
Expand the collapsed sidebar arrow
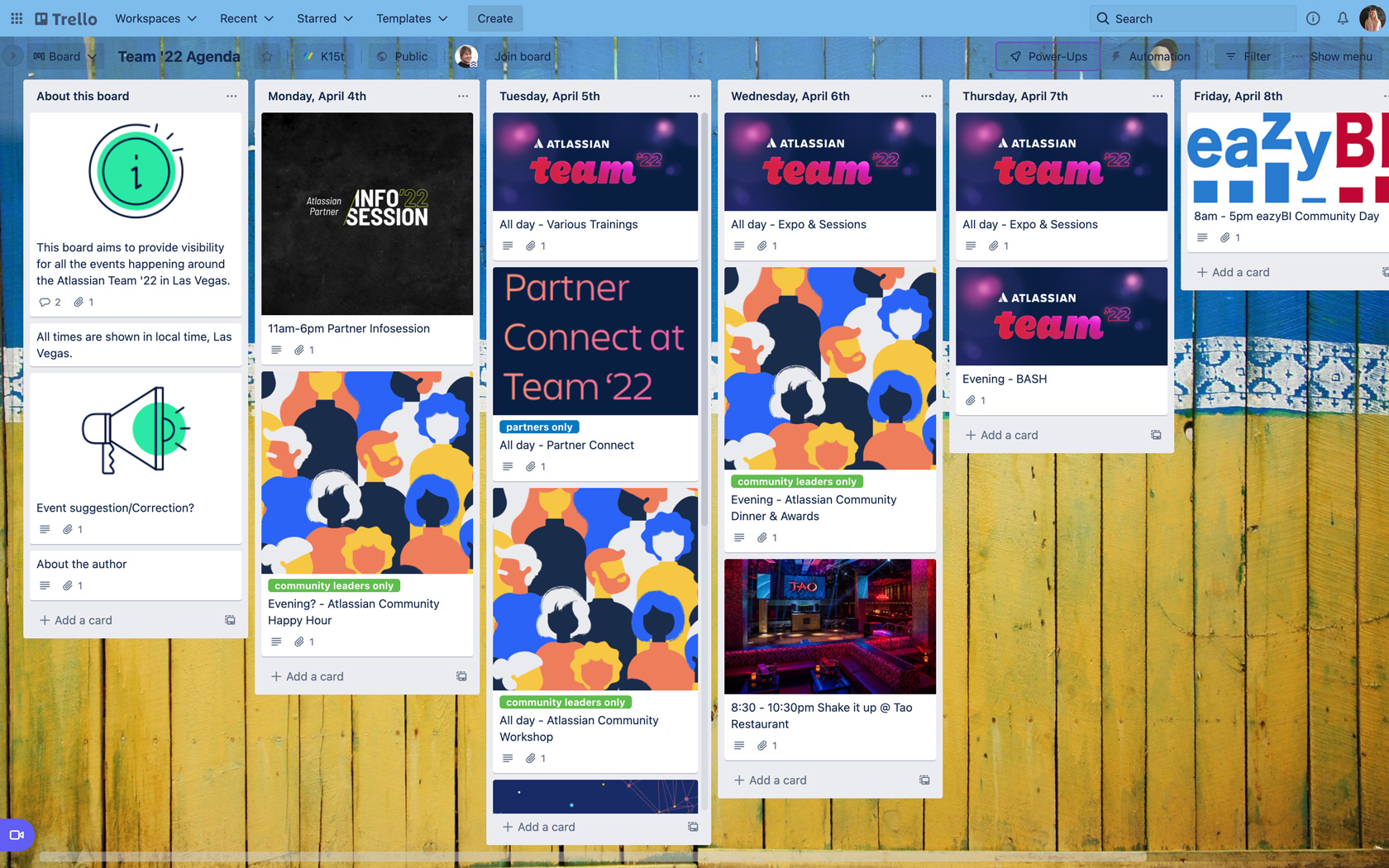click(x=12, y=56)
